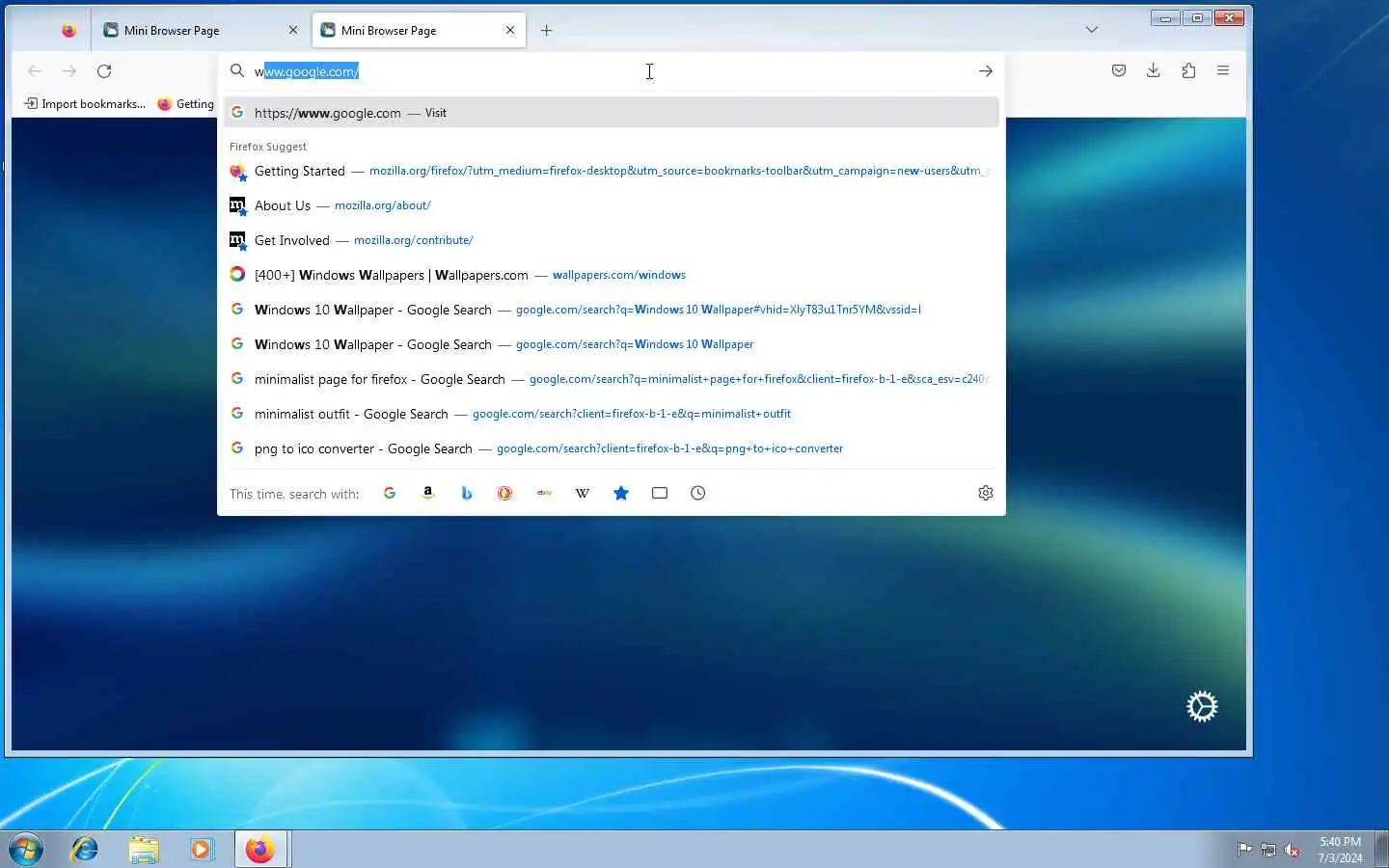Open the Getting Started bookmark in the toolbar
This screenshot has width=1389, height=868.
click(x=186, y=103)
